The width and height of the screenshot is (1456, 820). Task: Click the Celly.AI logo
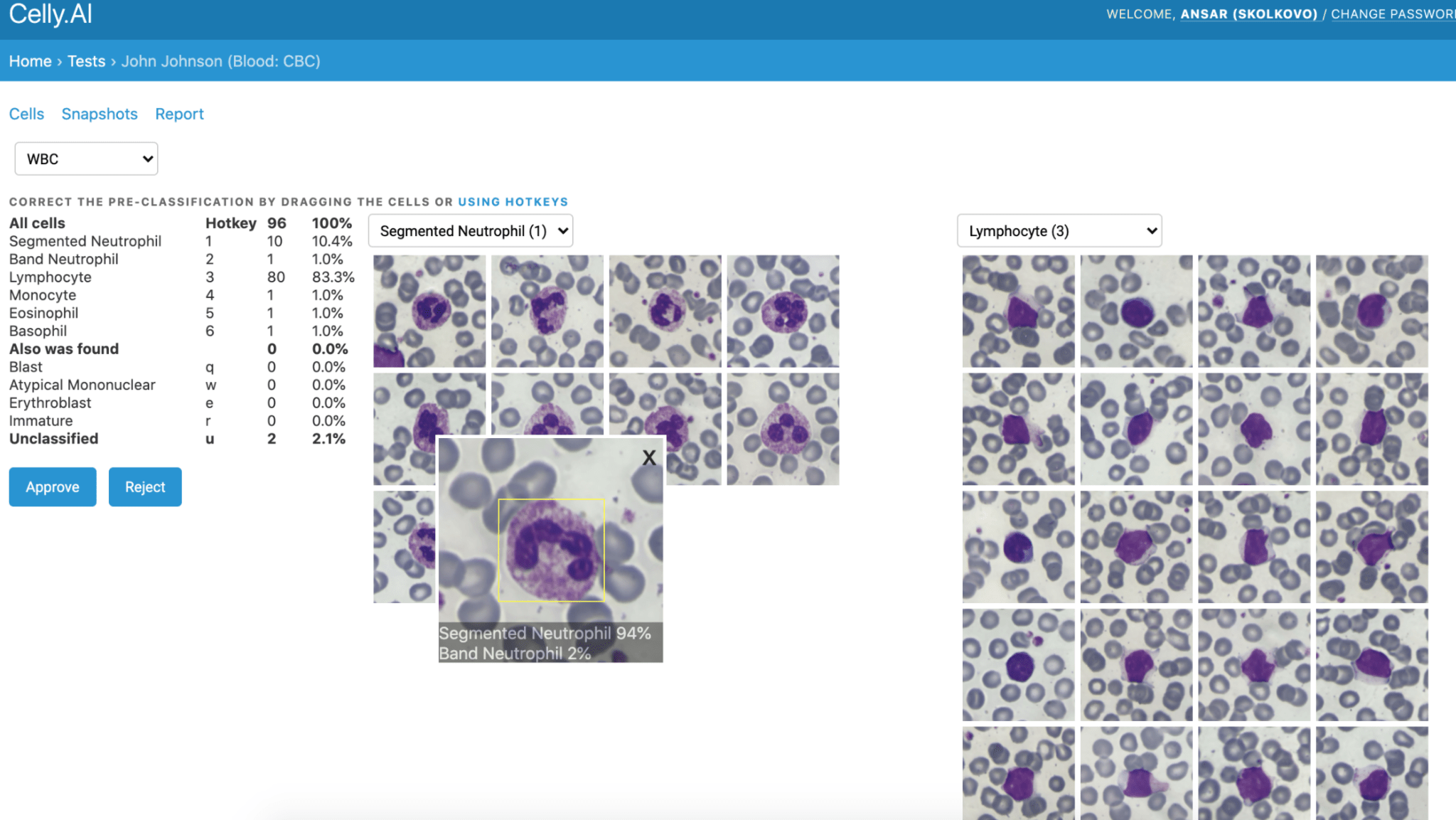pyautogui.click(x=50, y=14)
